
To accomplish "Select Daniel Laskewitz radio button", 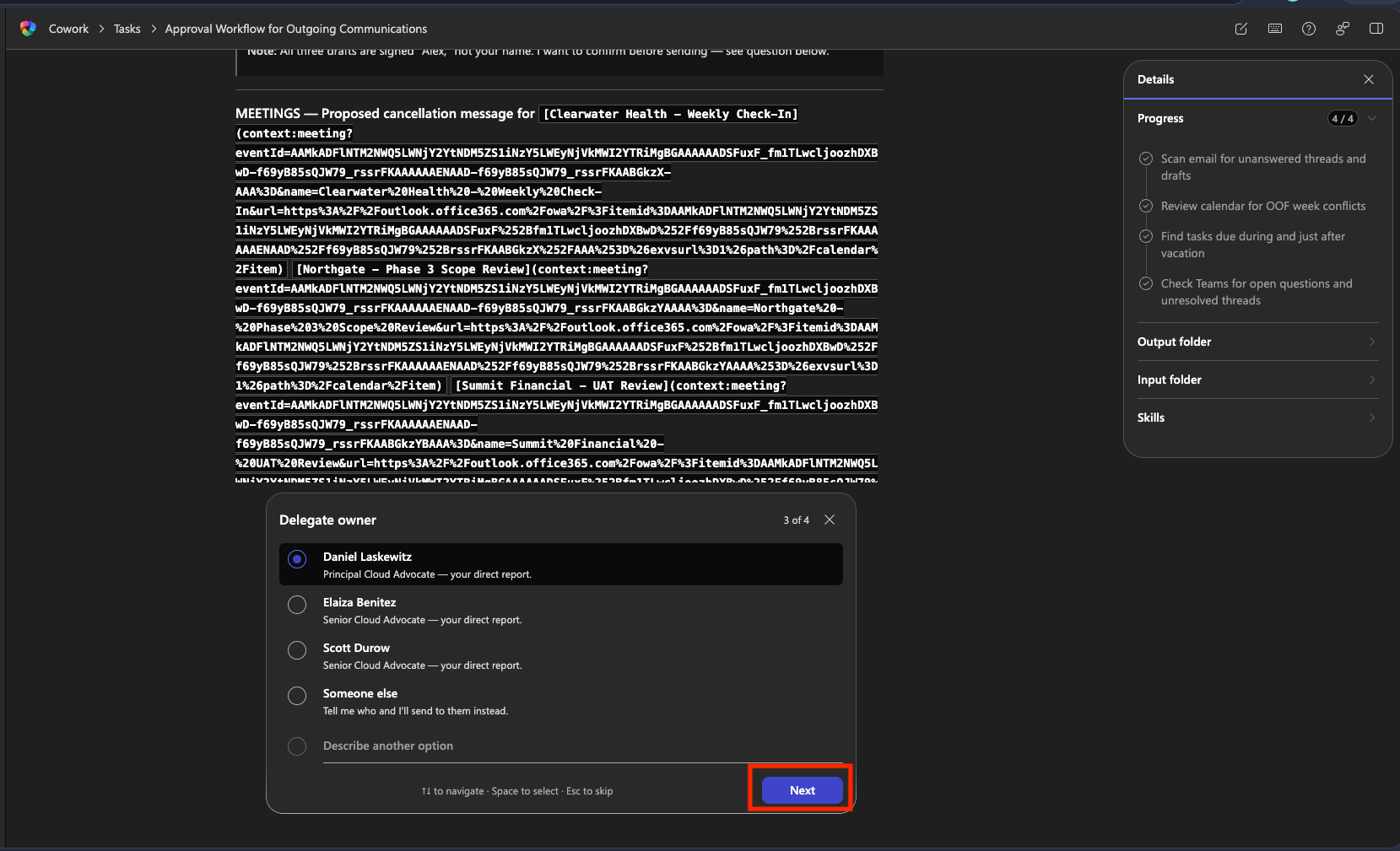I will tap(297, 559).
